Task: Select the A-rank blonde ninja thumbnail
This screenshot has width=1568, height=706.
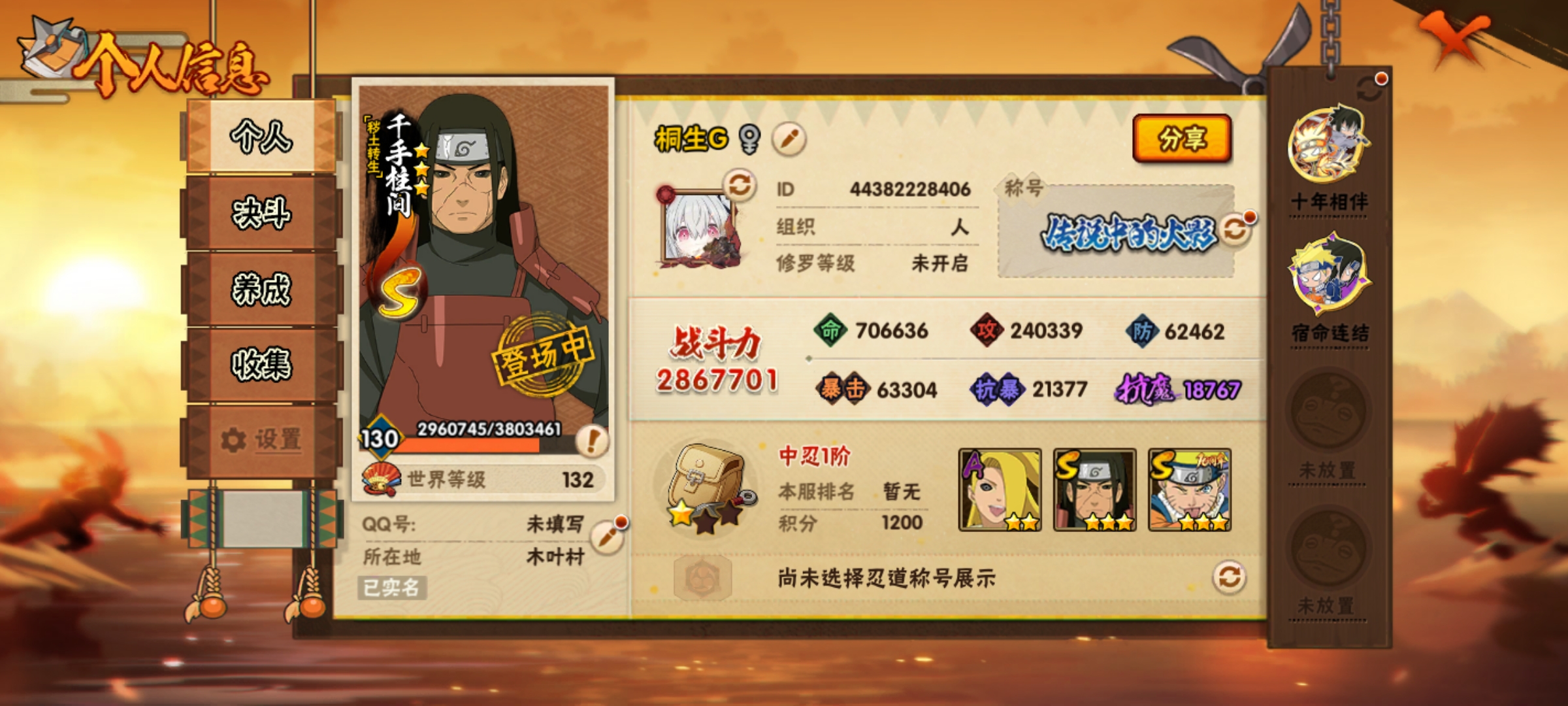Action: click(1000, 490)
